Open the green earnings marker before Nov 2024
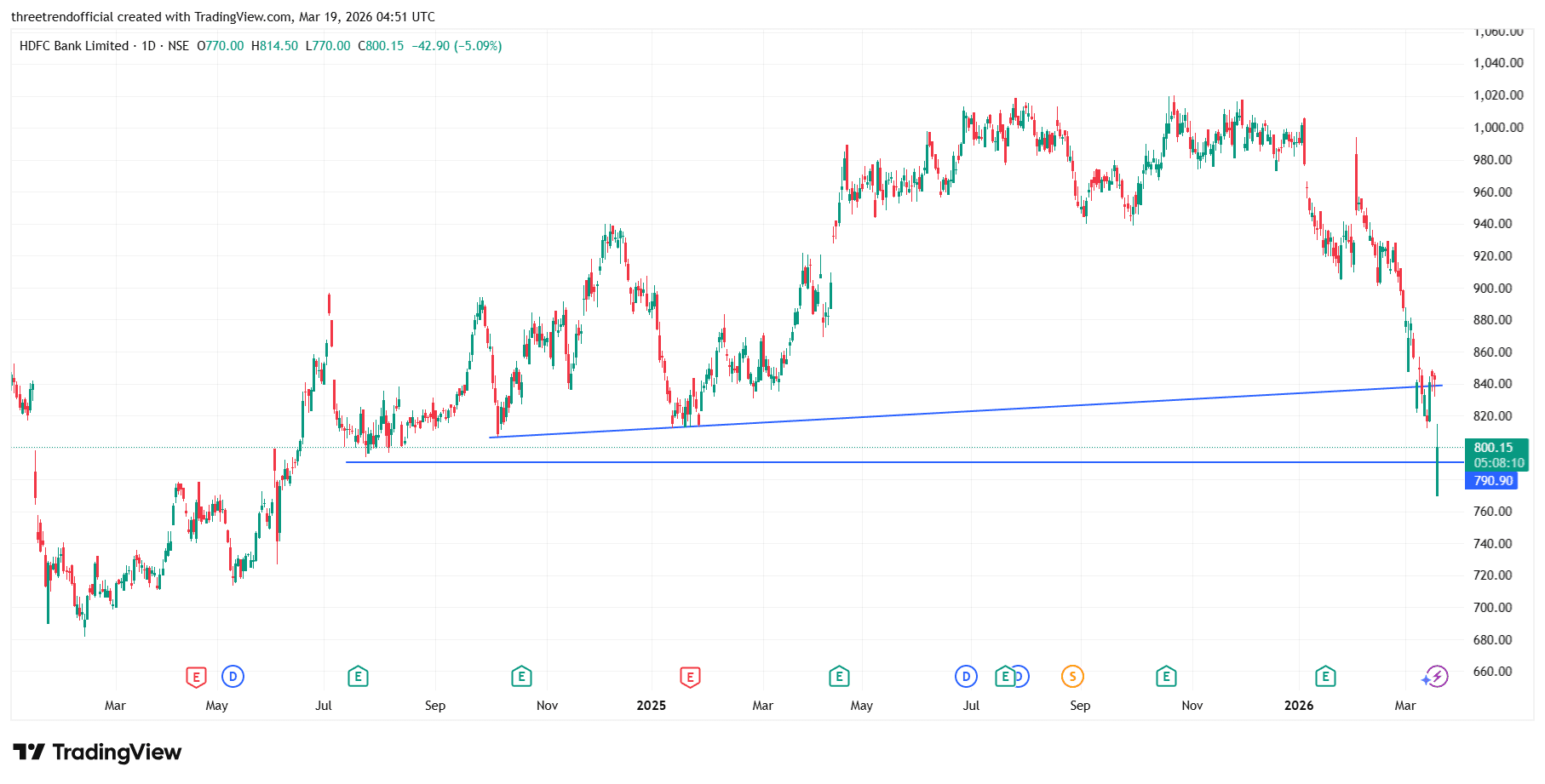1545x784 pixels. (521, 677)
